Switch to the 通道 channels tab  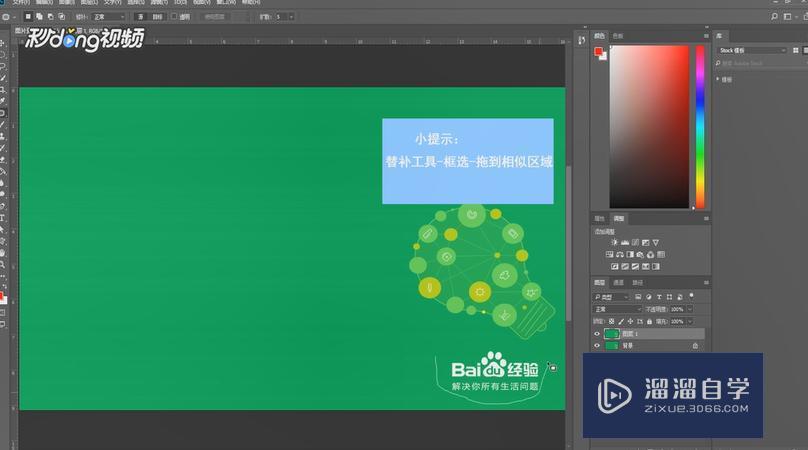click(618, 282)
